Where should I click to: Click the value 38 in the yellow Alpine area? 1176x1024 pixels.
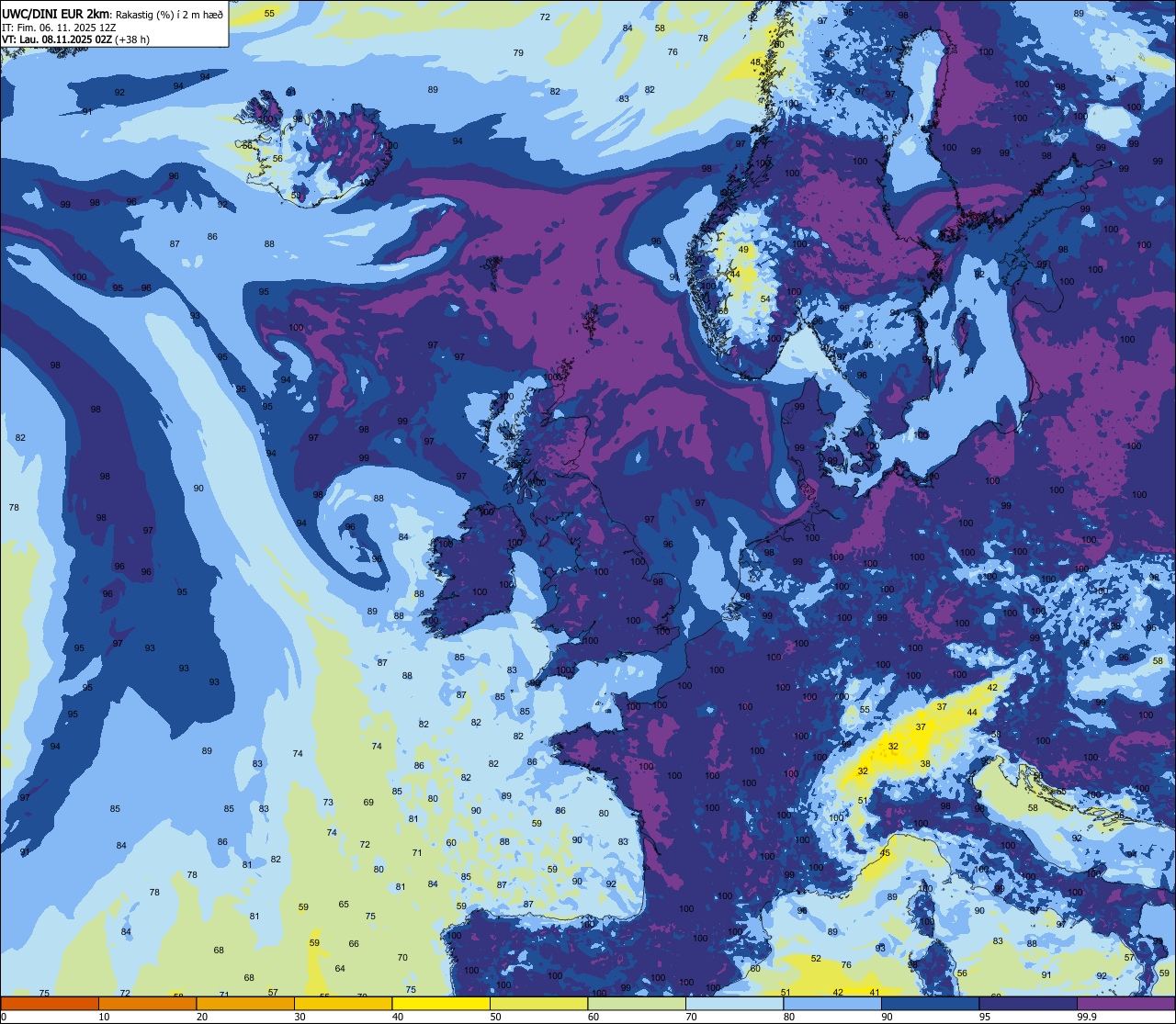[925, 764]
